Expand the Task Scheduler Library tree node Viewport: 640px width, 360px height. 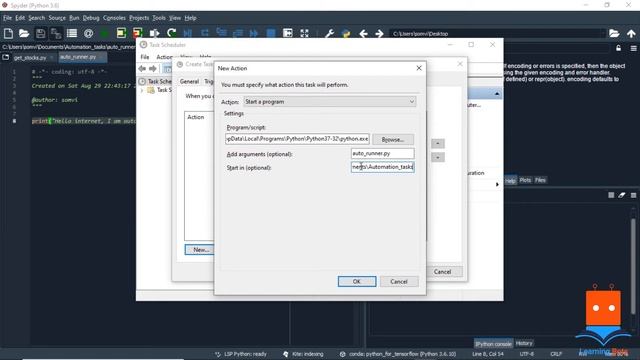tap(142, 90)
